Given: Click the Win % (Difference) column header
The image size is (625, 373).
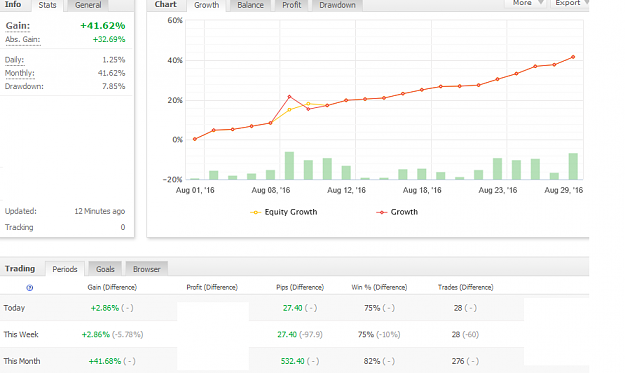Looking at the screenshot, I should point(379,287).
